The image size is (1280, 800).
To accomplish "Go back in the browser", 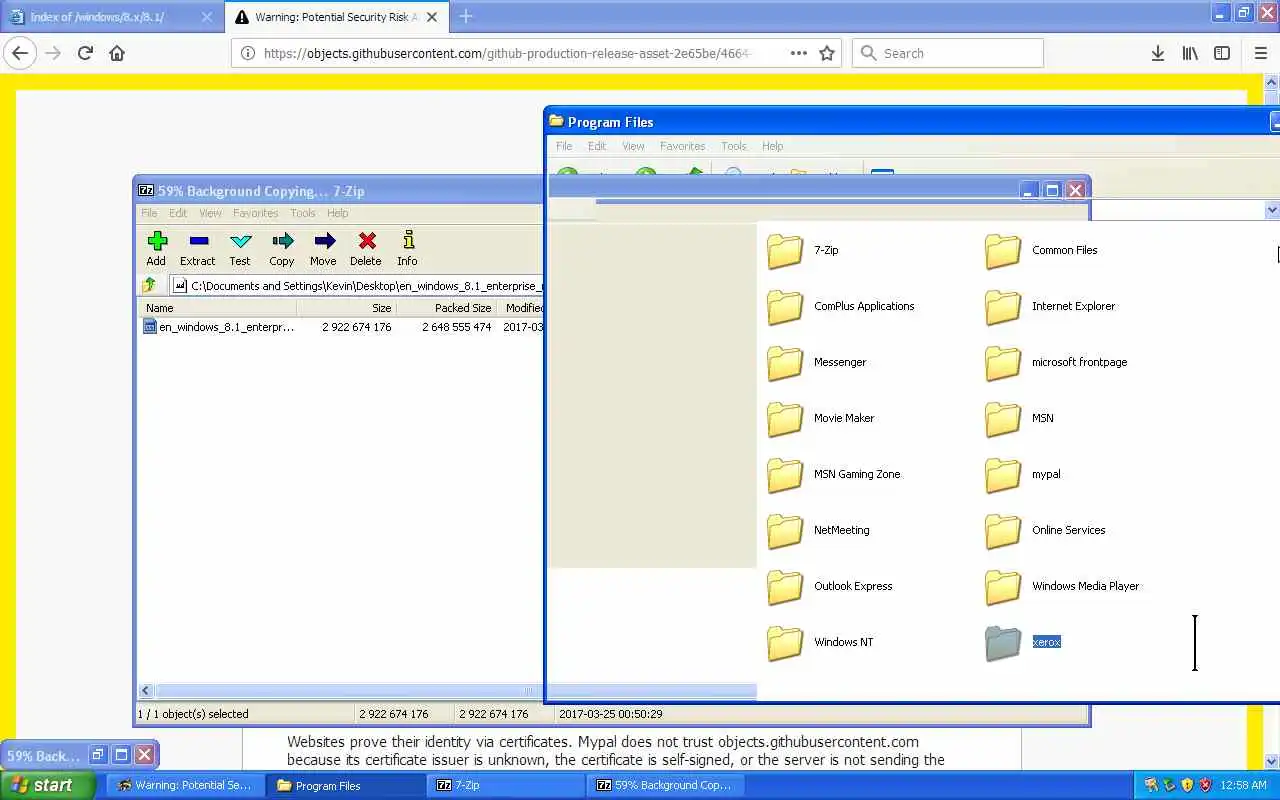I will coord(21,53).
